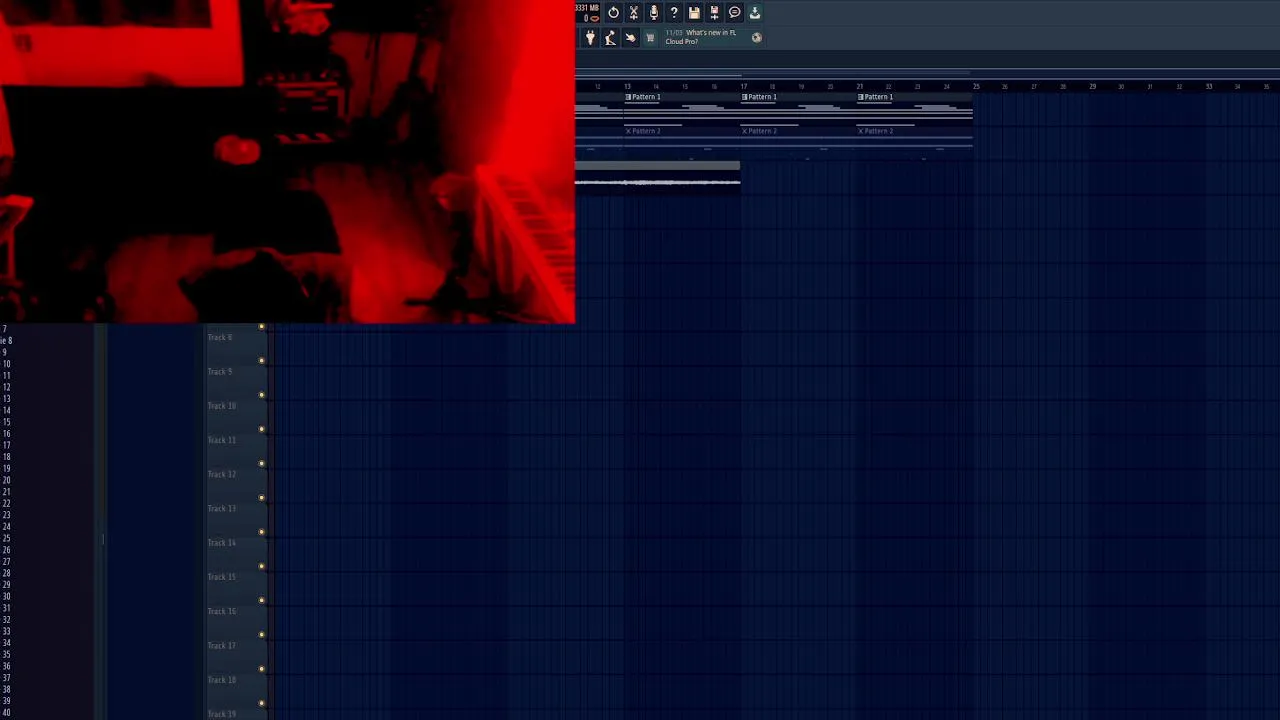This screenshot has width=1280, height=720.
Task: Toggle the Track 8 mute dot
Action: (262, 361)
